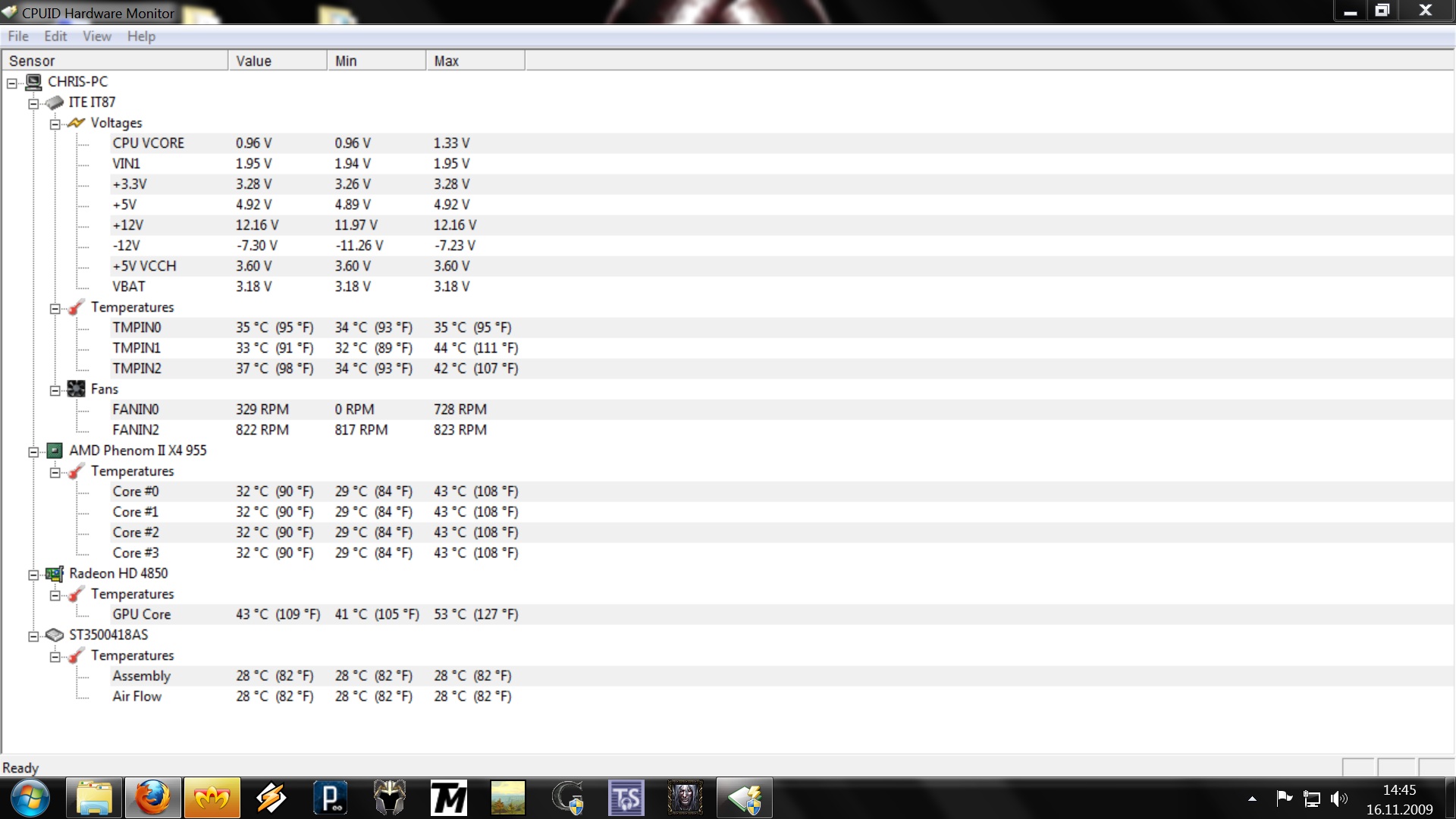
Task: Open the black M taskbar icon
Action: (449, 799)
